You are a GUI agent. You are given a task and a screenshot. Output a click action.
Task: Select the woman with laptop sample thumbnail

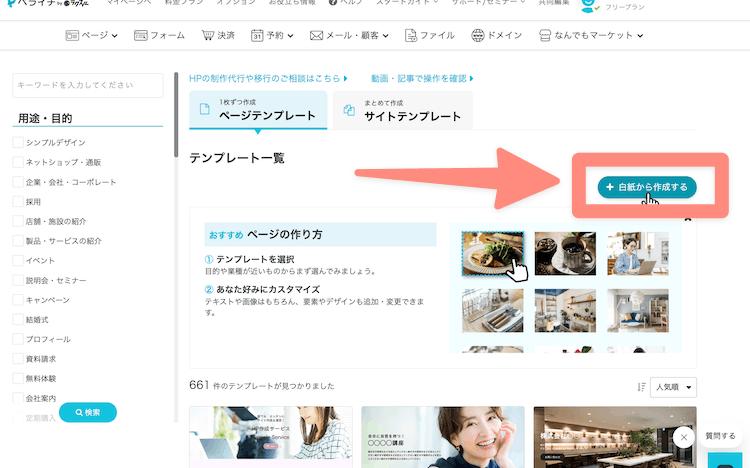click(x=638, y=254)
